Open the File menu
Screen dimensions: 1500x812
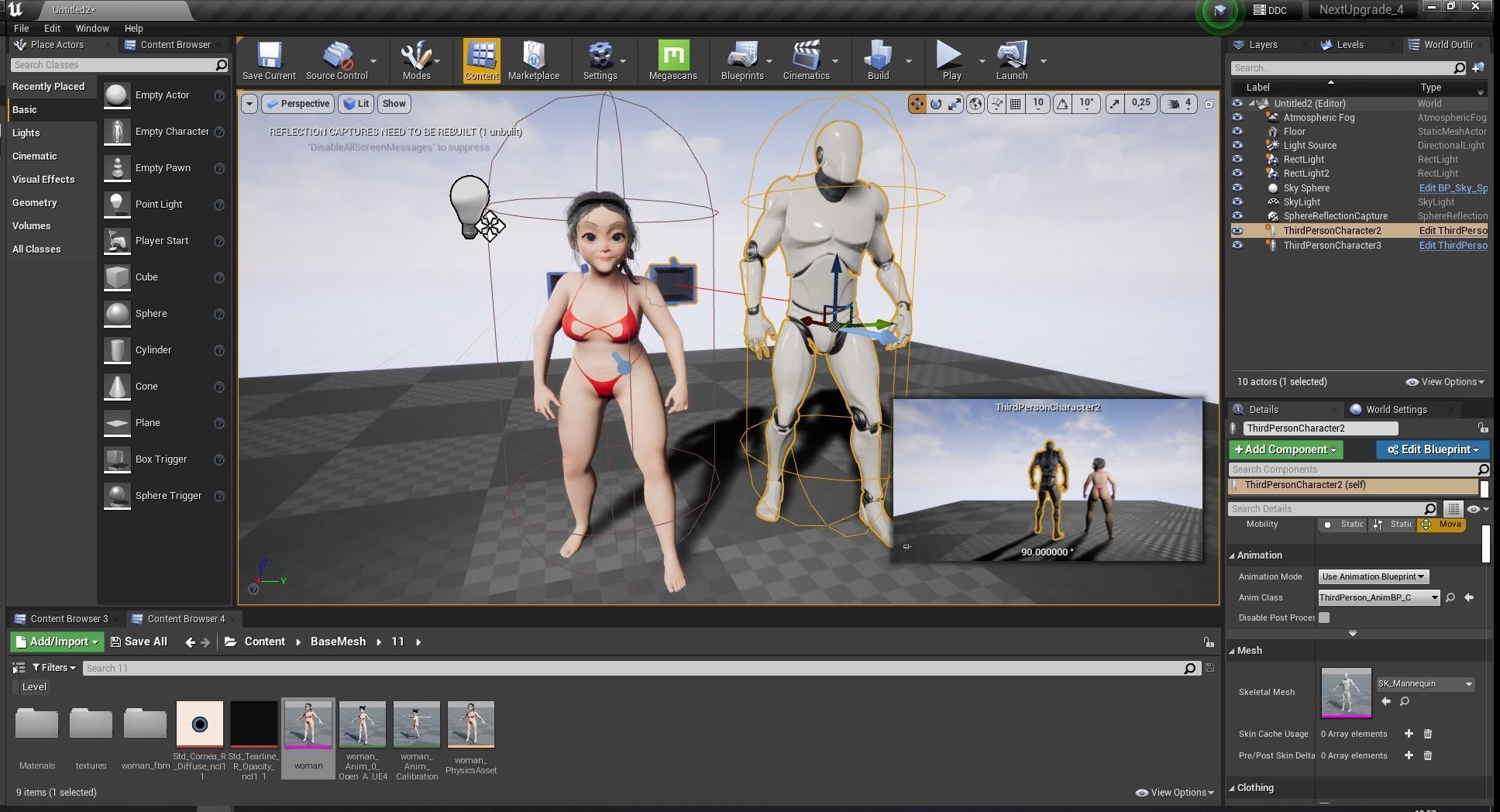[x=22, y=28]
